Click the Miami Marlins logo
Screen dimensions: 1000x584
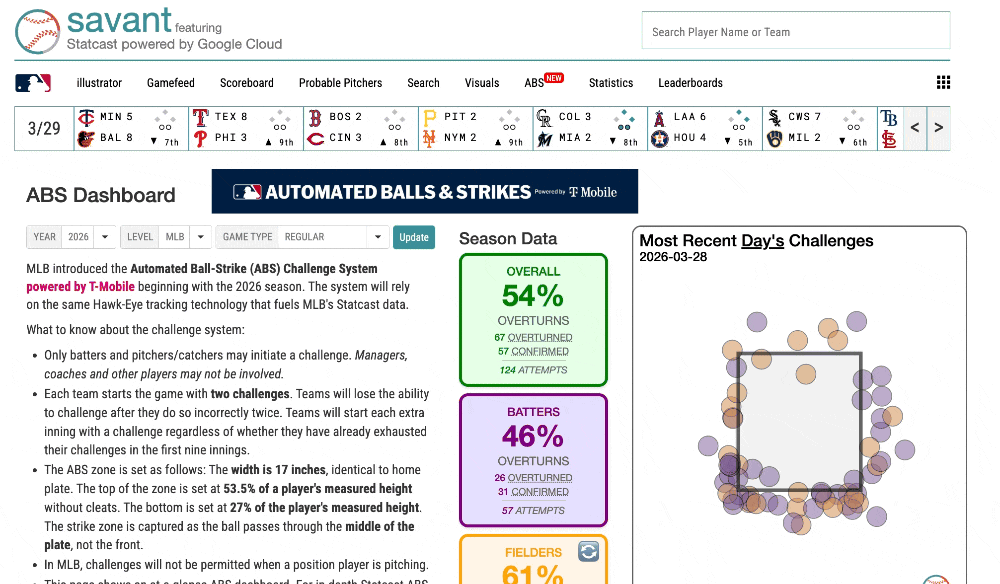tap(544, 138)
